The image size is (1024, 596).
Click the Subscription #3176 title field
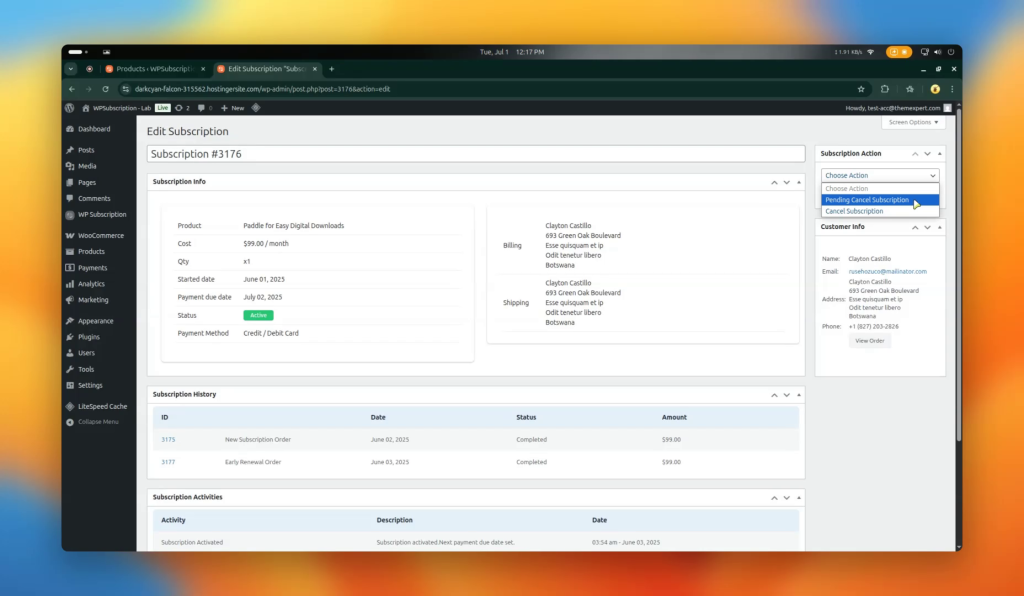pyautogui.click(x=475, y=154)
